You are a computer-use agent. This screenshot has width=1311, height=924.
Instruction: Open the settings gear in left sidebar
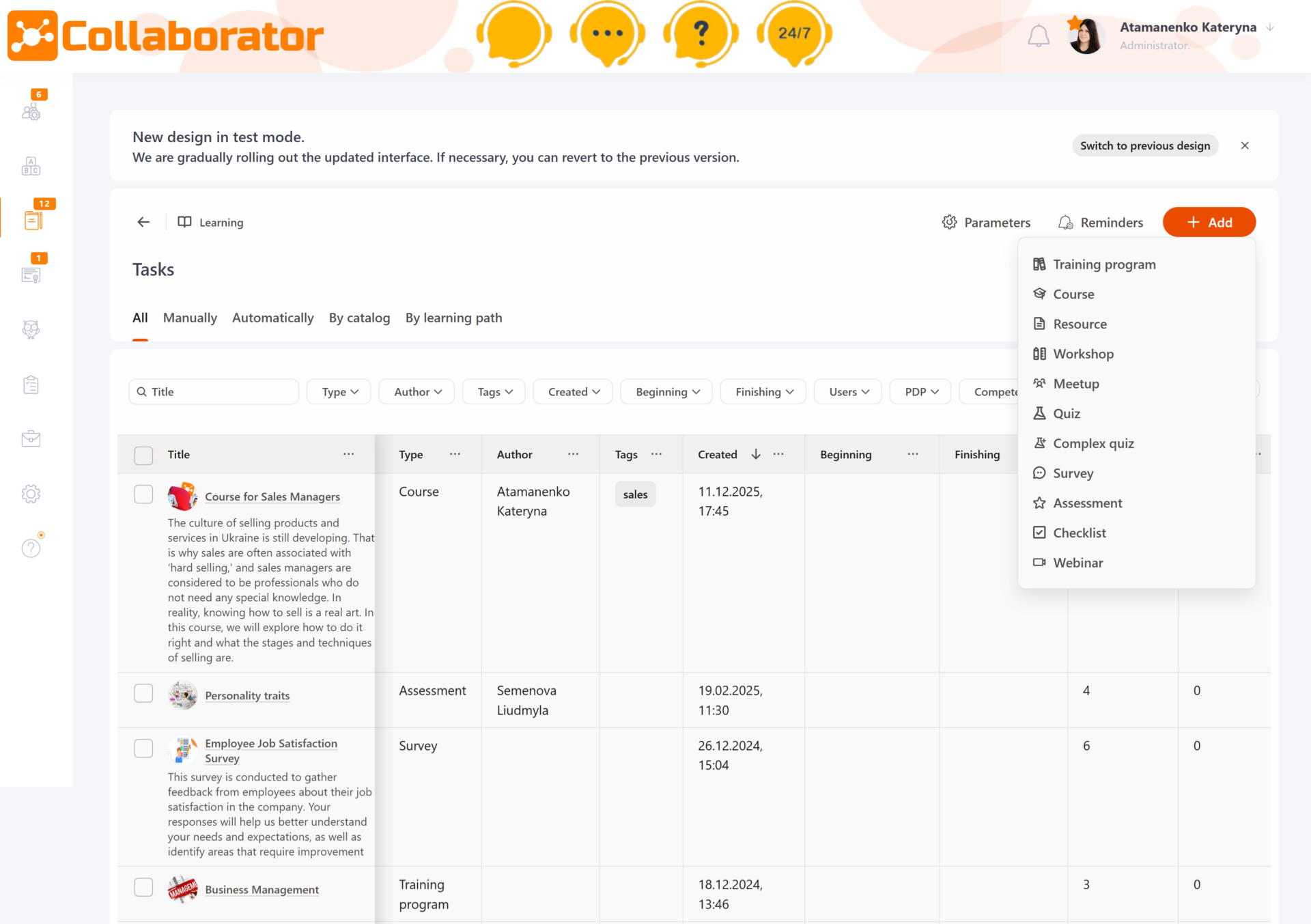tap(31, 494)
